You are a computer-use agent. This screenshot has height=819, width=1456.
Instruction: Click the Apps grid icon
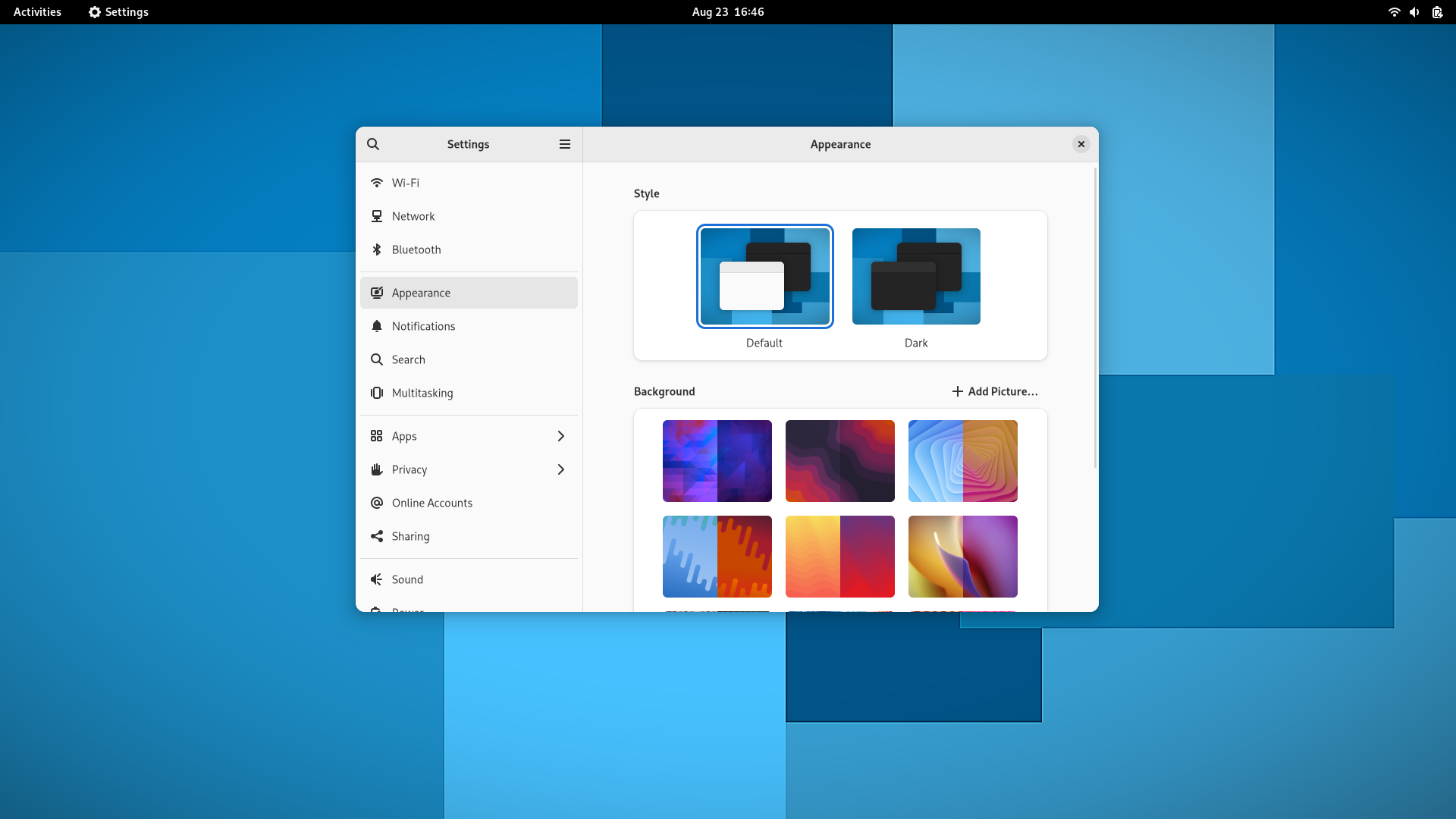(x=377, y=436)
